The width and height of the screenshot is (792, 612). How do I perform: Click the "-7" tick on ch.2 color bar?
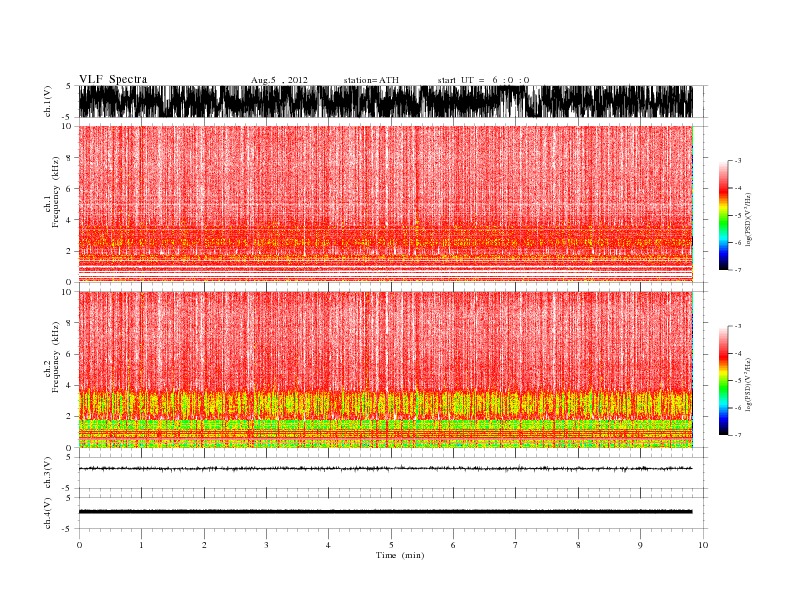tap(737, 435)
